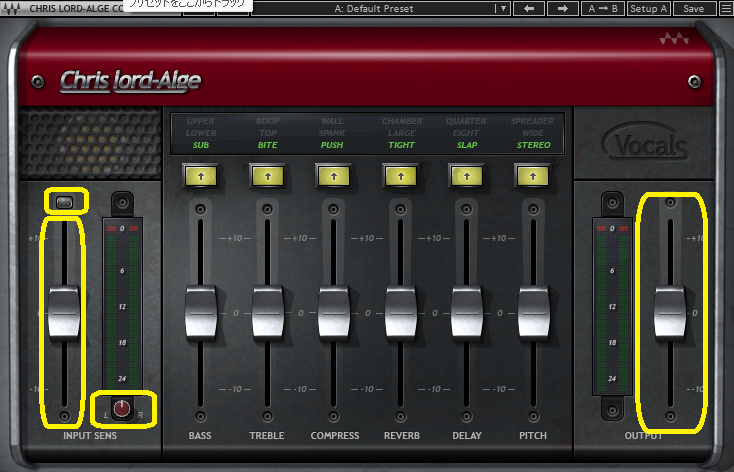Toggle the input sensitivity indicator LED
Screen dimensions: 734x472
[64, 203]
